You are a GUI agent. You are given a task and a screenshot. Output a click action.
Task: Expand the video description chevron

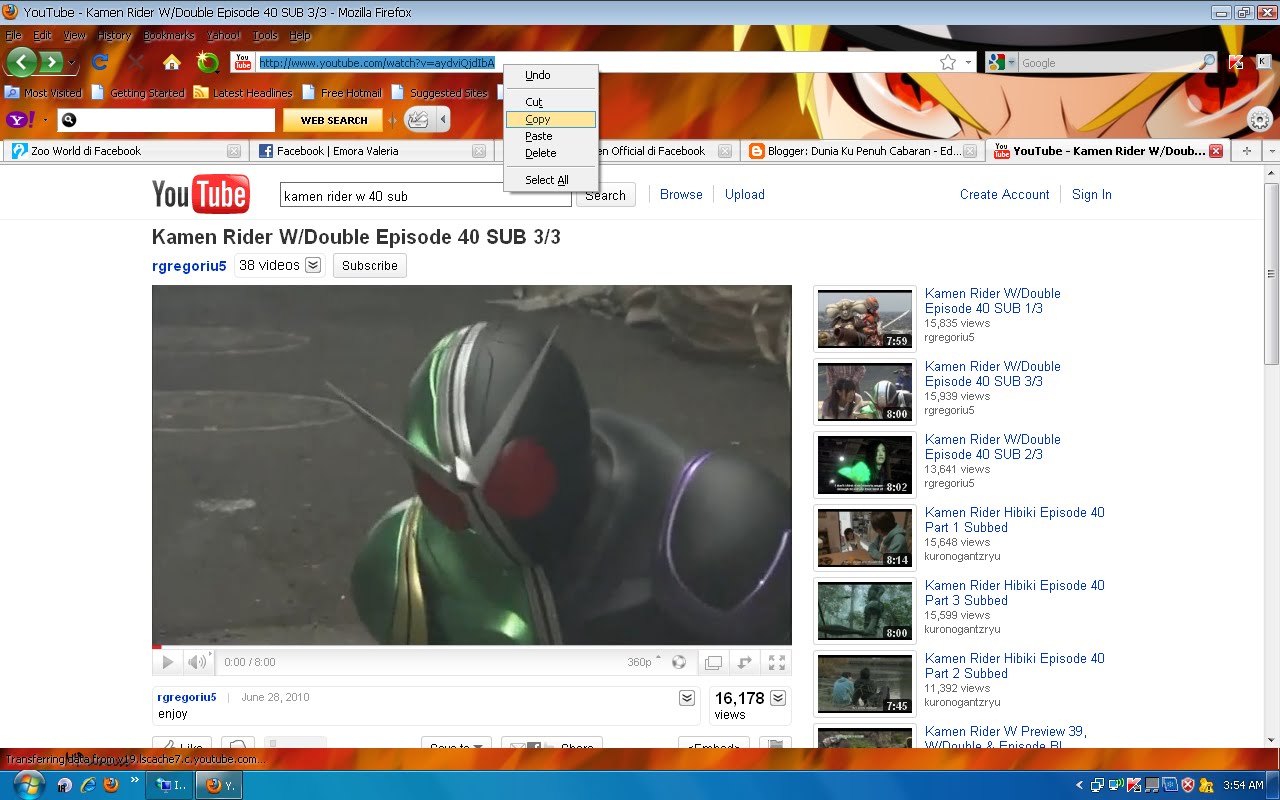[687, 698]
